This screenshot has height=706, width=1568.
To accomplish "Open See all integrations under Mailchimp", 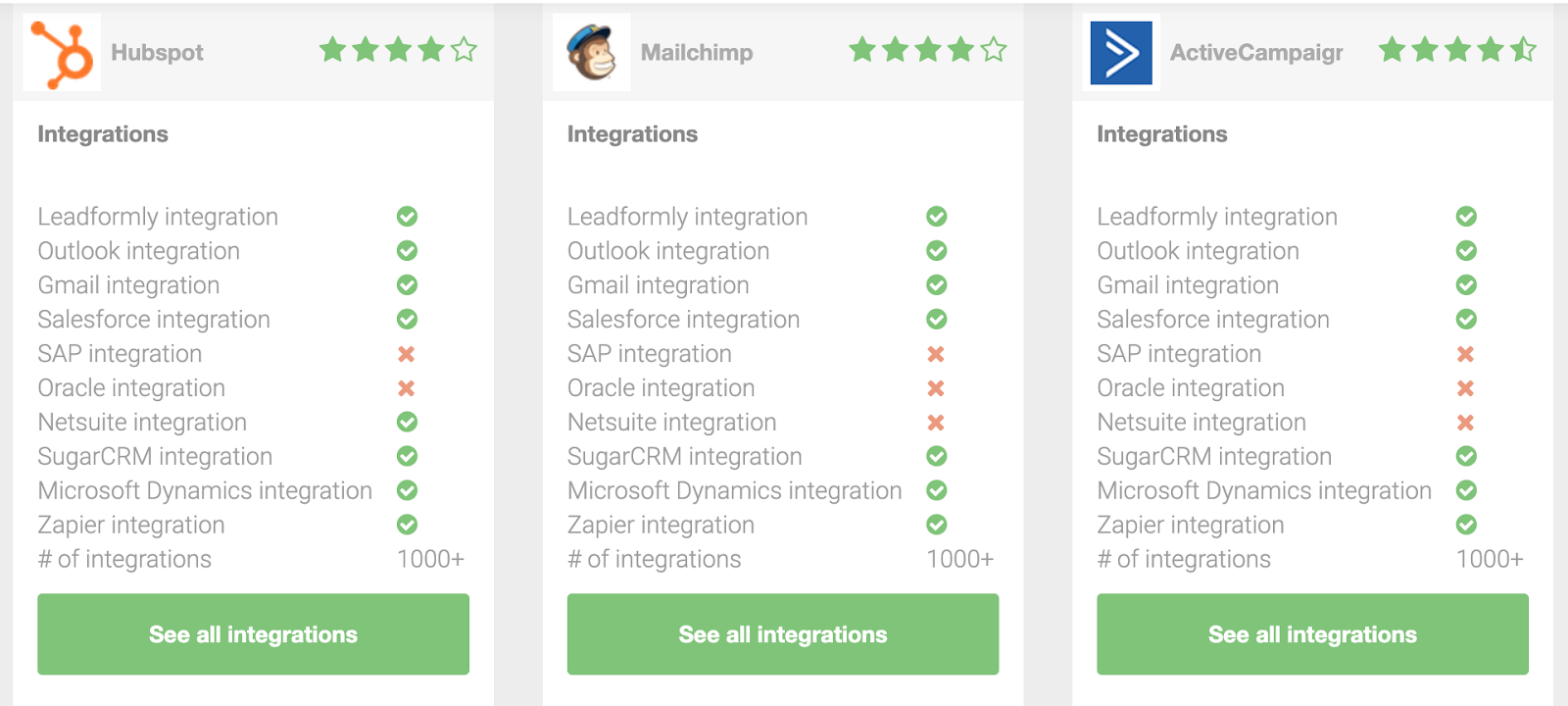I will coord(783,634).
